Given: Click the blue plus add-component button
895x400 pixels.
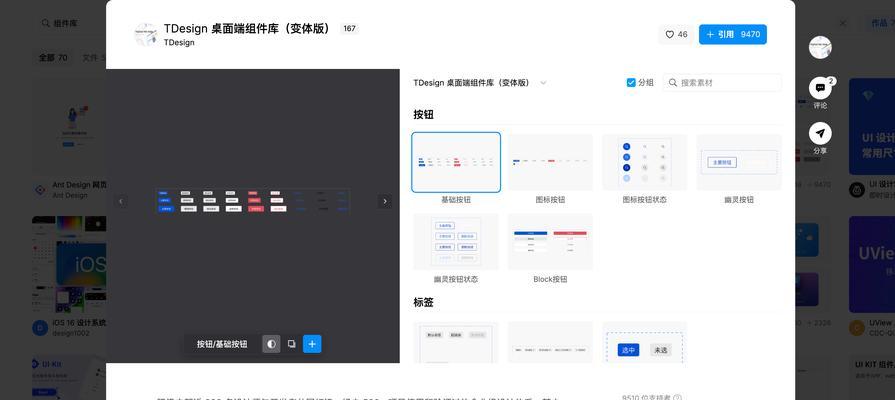Looking at the screenshot, I should point(312,344).
